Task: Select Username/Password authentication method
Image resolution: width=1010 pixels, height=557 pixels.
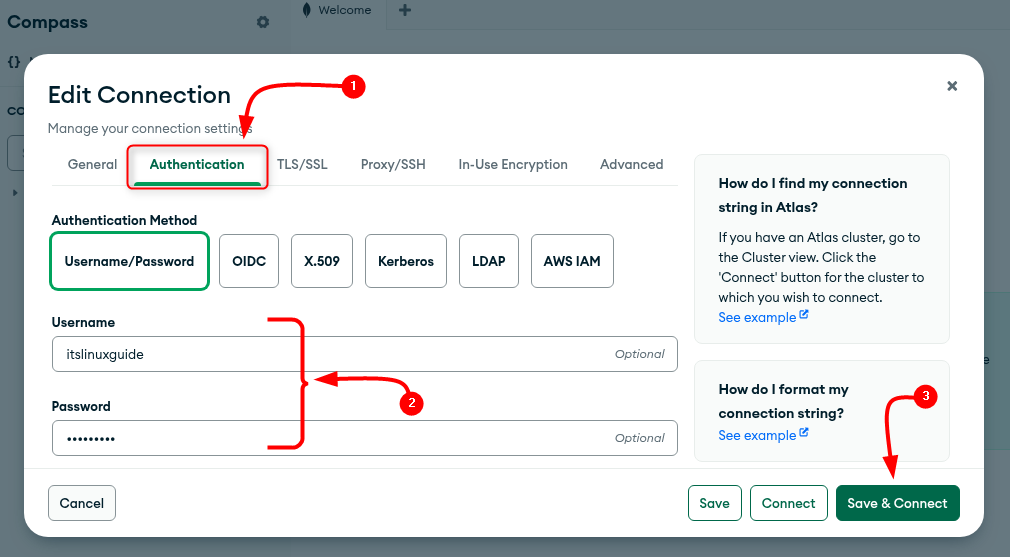Action: (x=129, y=261)
